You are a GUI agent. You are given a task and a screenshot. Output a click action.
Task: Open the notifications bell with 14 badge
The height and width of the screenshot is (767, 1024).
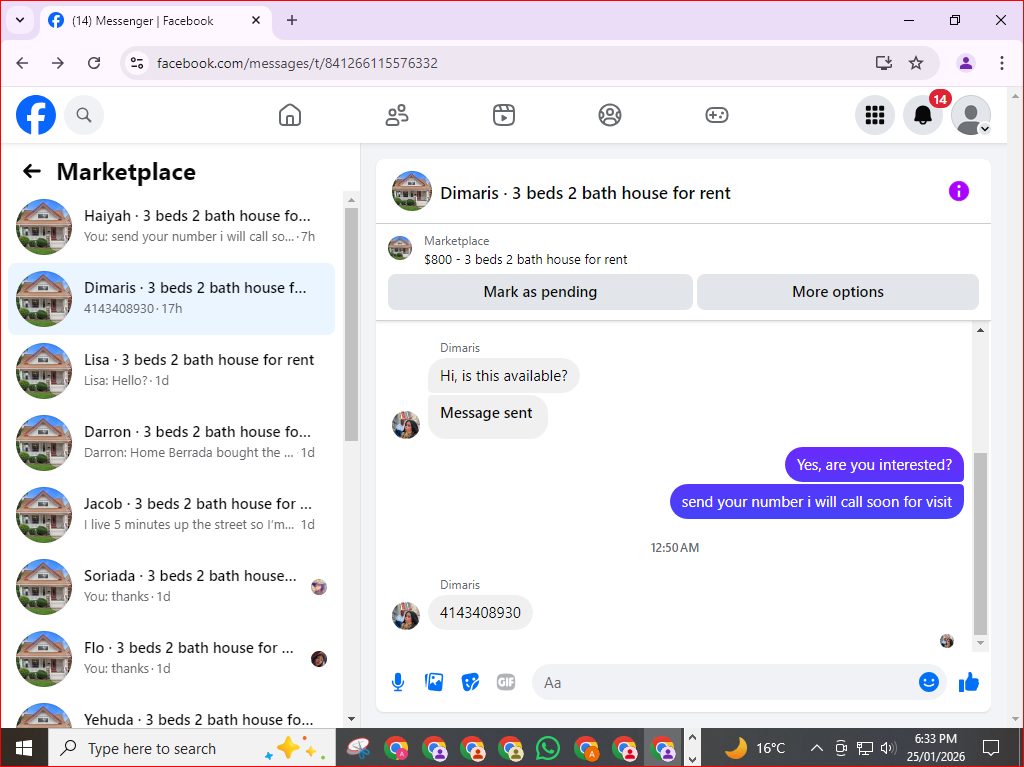point(923,115)
